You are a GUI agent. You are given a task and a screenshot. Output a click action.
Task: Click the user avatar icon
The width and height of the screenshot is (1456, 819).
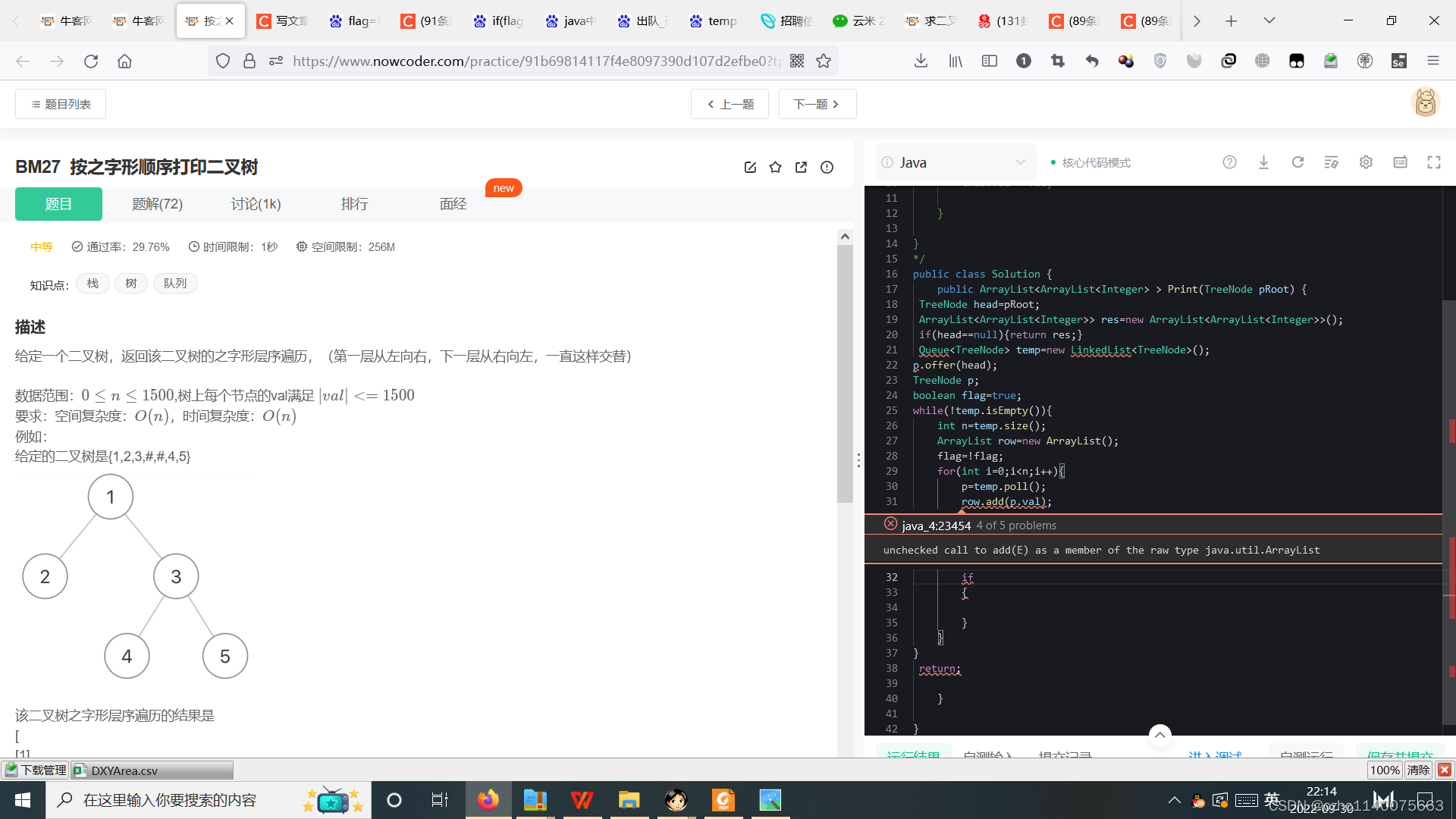coord(1425,102)
